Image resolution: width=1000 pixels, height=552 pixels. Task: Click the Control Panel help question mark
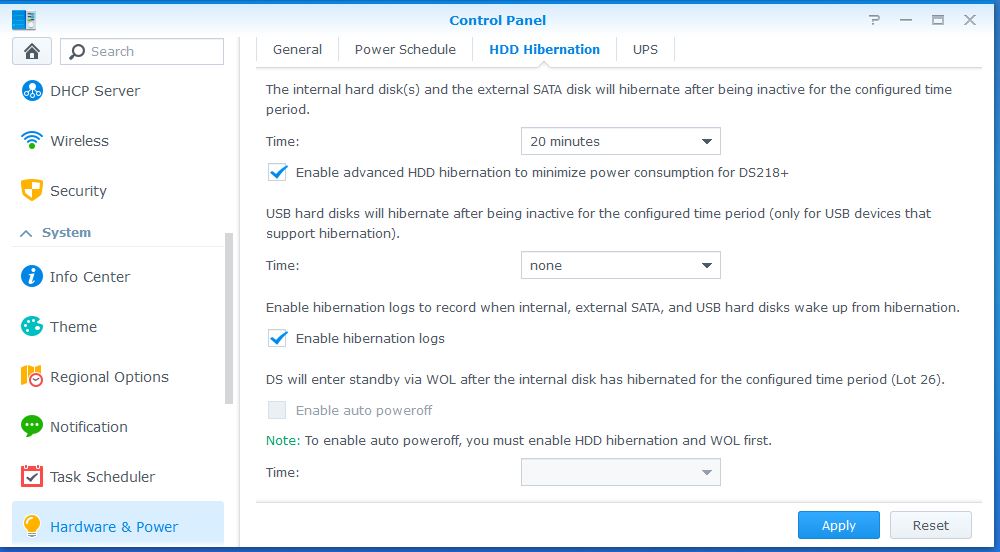(875, 20)
